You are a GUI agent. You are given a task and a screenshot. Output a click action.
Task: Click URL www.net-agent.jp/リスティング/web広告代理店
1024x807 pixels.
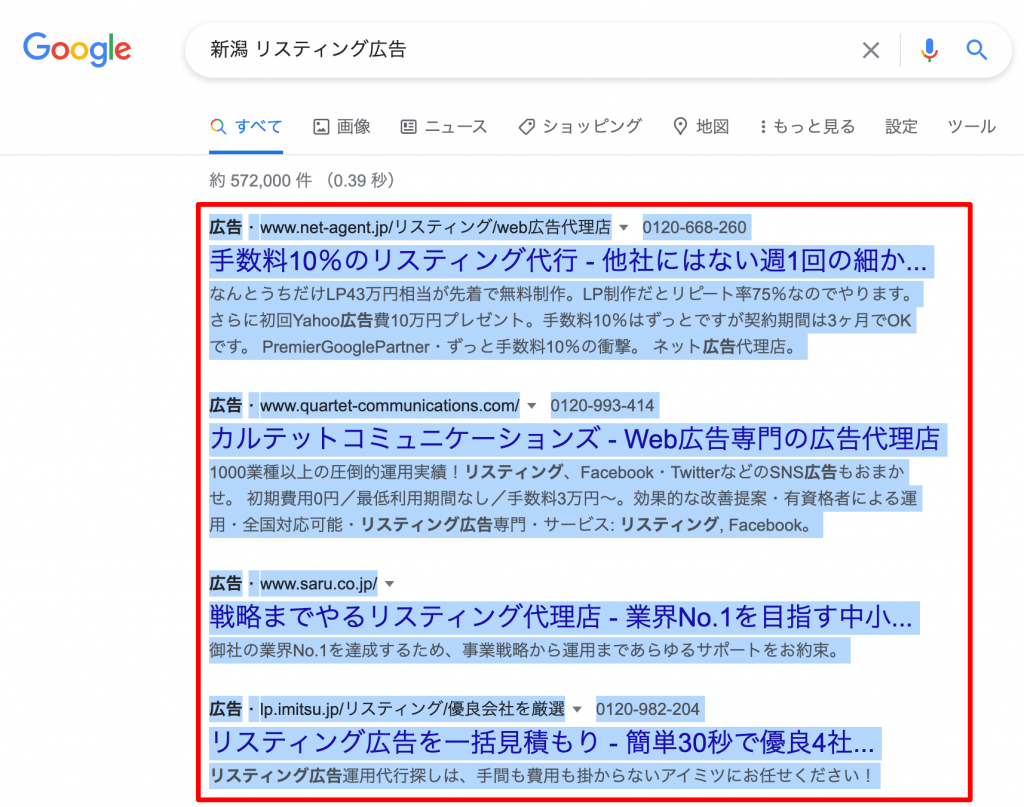pyautogui.click(x=436, y=227)
